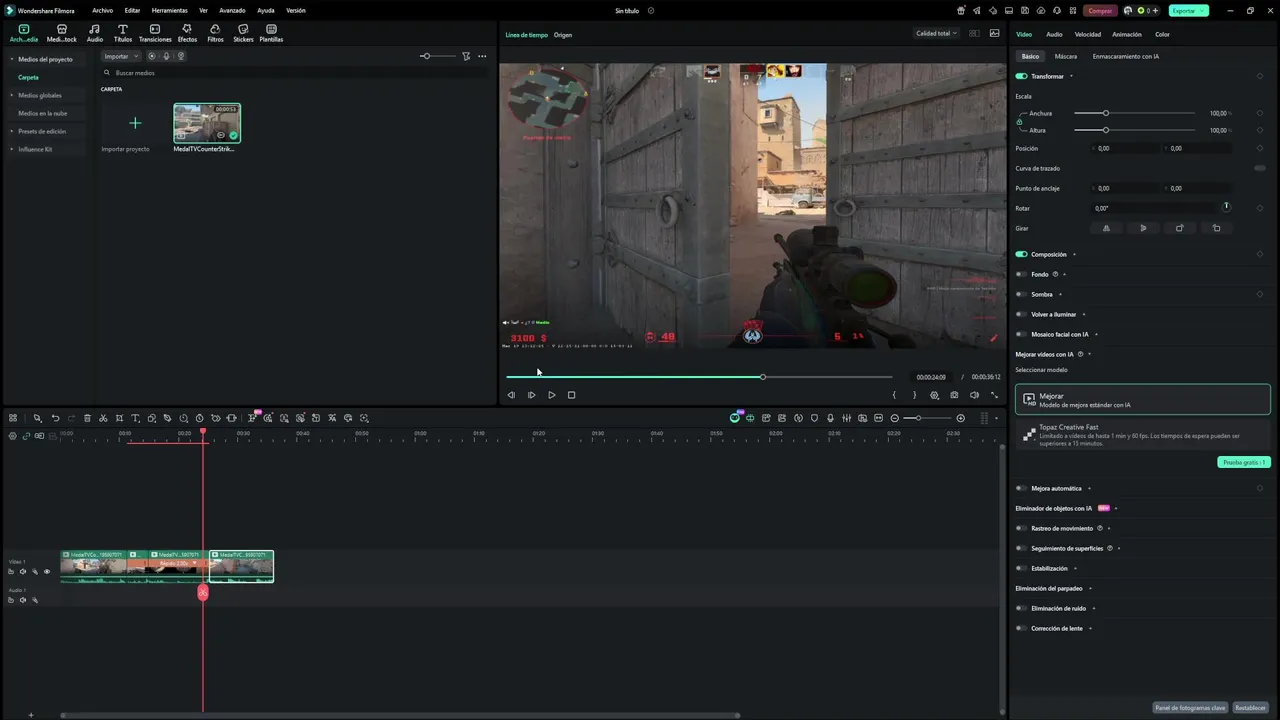Expand Eliminación del parpadeo section

click(1090, 588)
